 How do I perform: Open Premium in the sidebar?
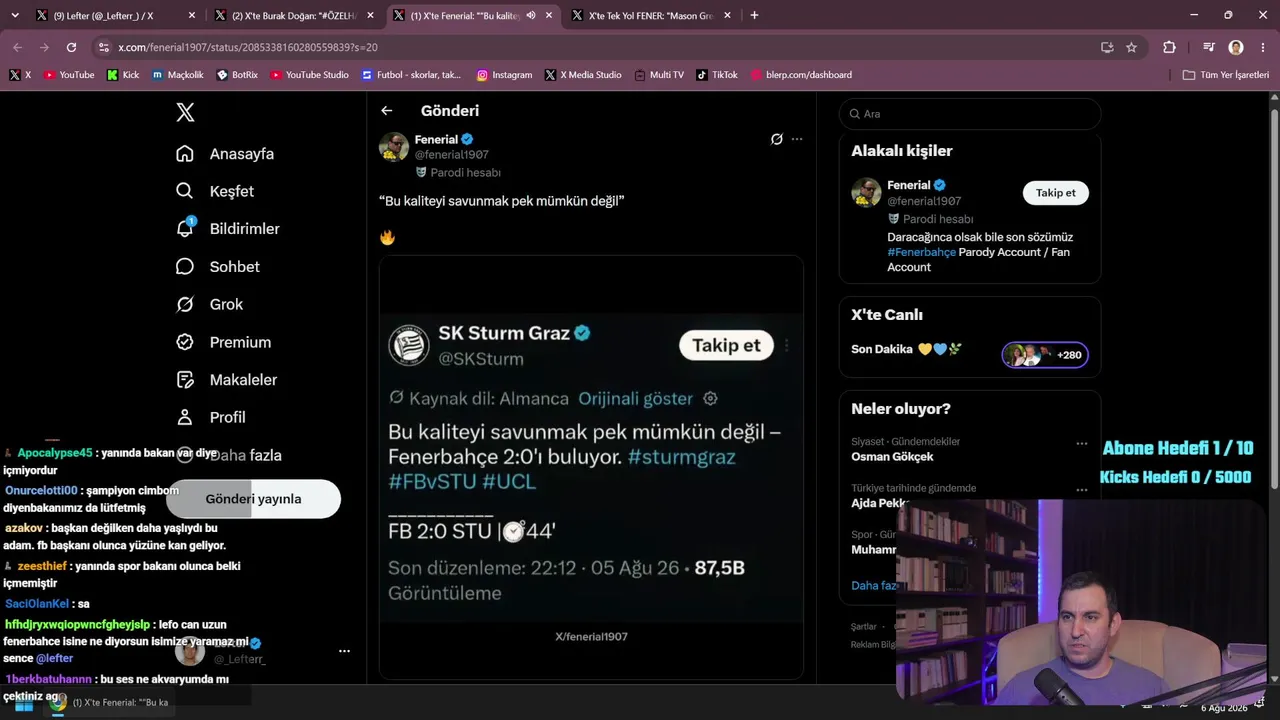click(x=223, y=342)
